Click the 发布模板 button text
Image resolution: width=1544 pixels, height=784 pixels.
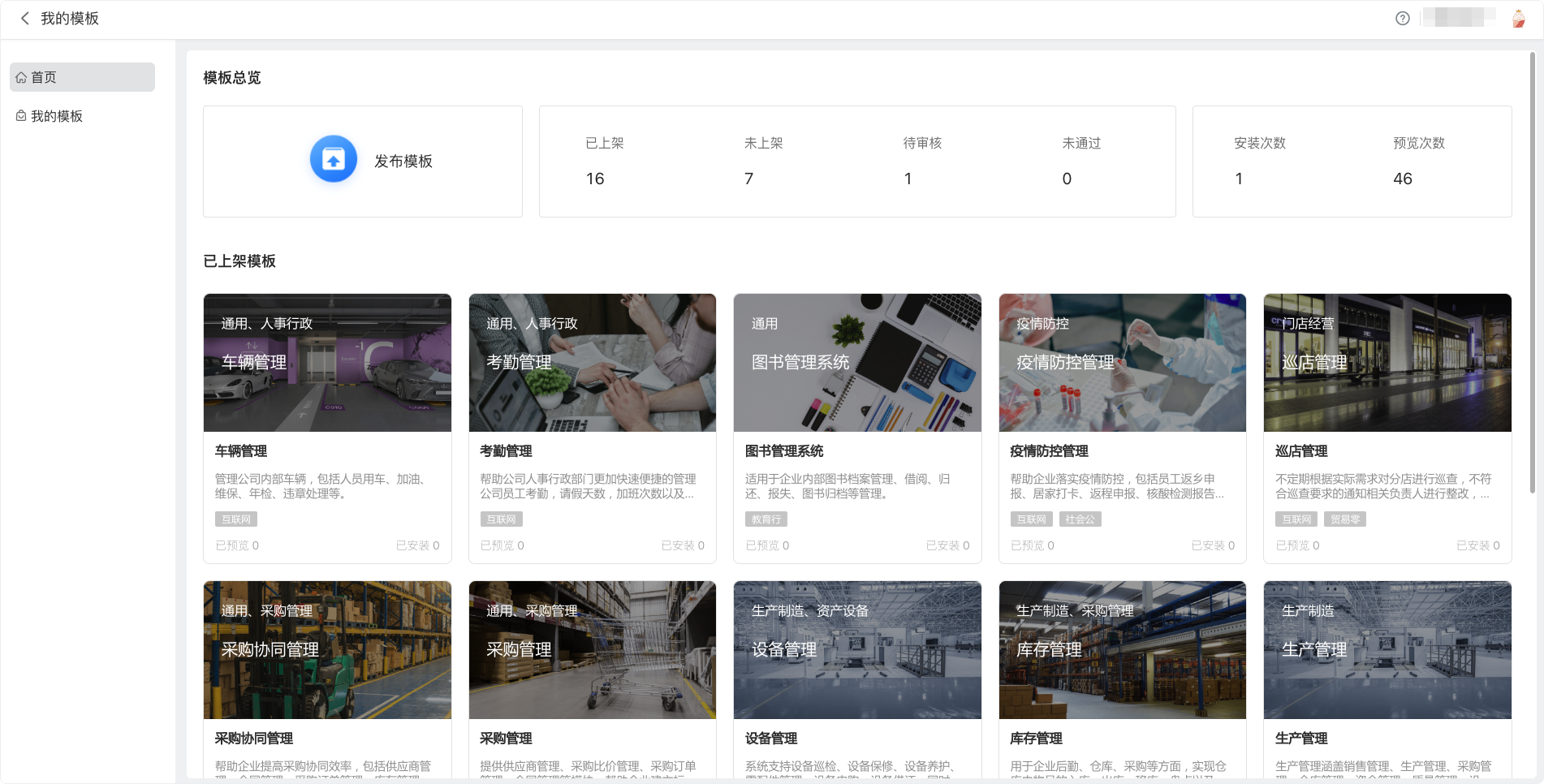(x=403, y=162)
